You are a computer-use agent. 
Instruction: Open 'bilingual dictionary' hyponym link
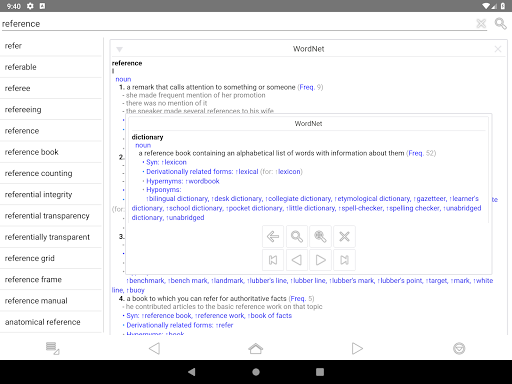point(177,199)
